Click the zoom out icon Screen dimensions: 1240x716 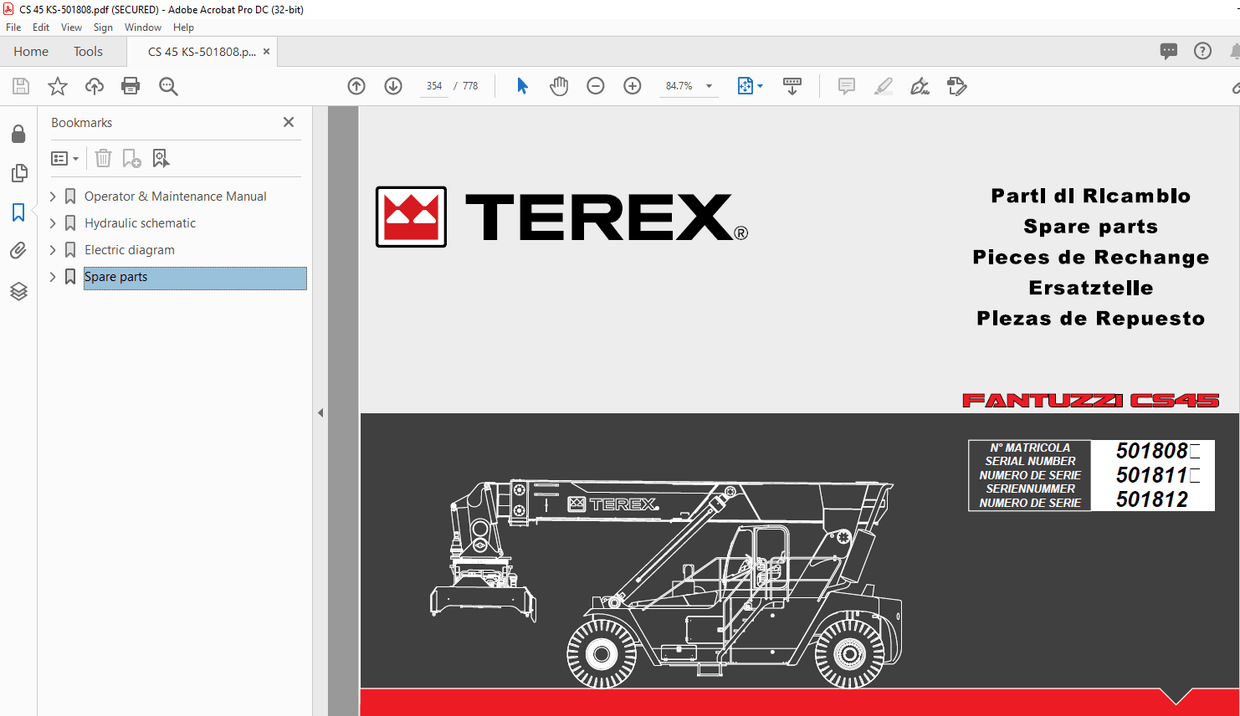tap(595, 86)
